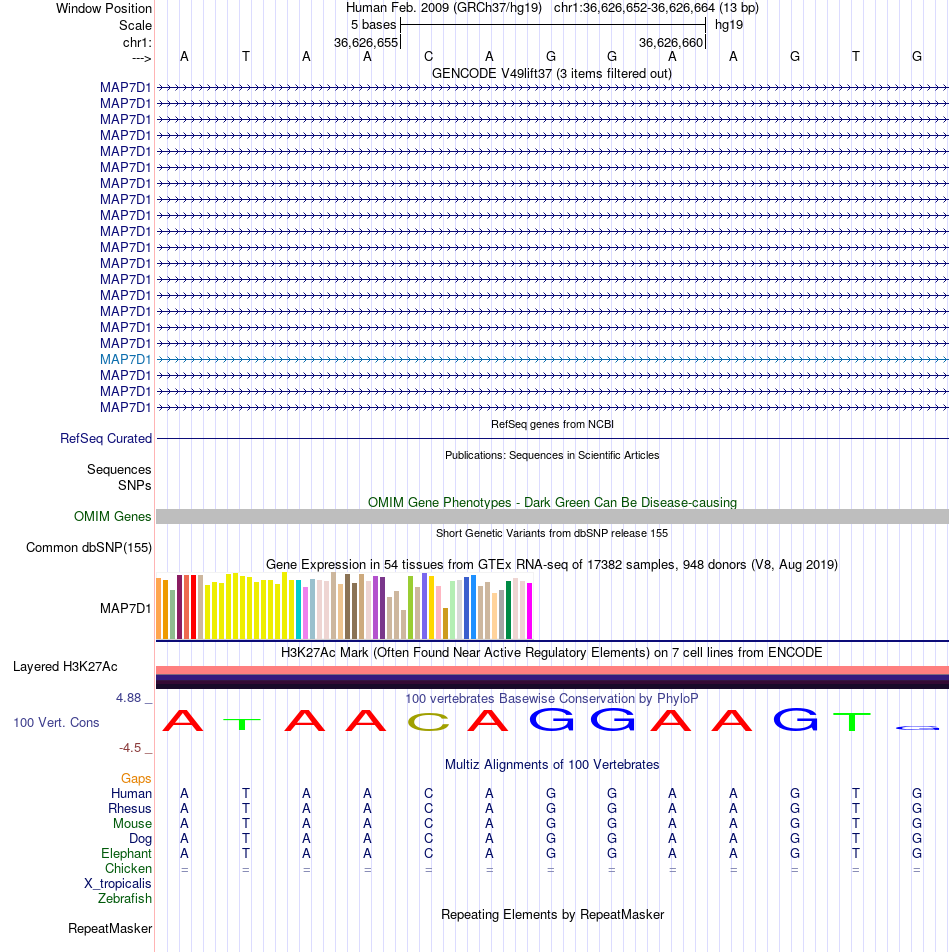Click the SNPs track label
The width and height of the screenshot is (950, 952).
135,485
